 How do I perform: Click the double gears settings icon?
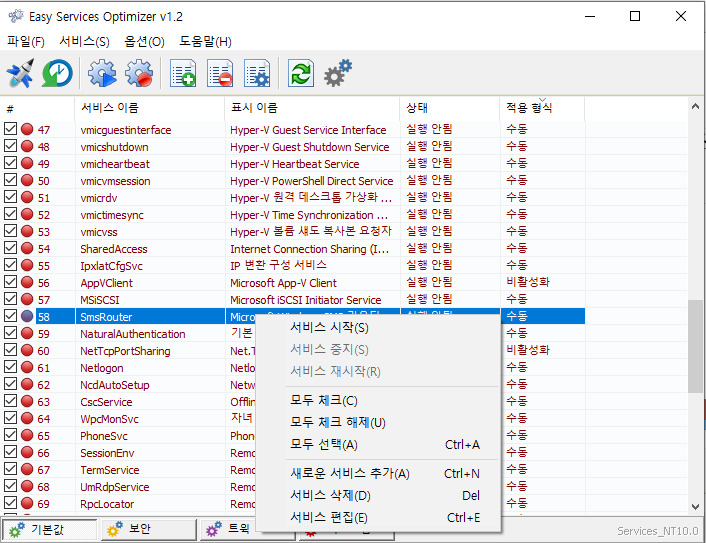click(338, 73)
